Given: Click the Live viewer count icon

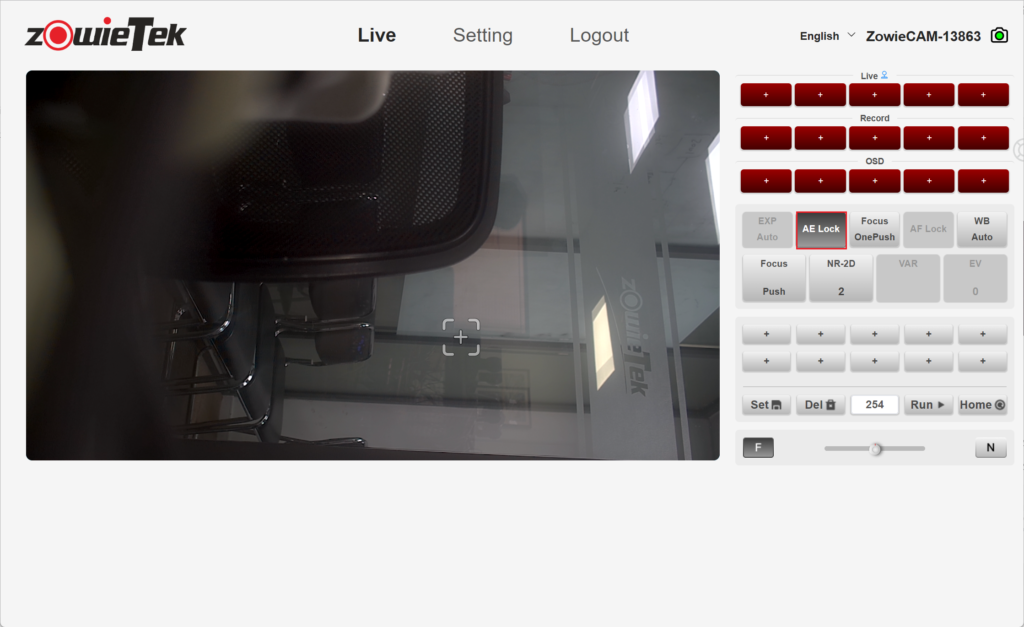Looking at the screenshot, I should coord(884,76).
